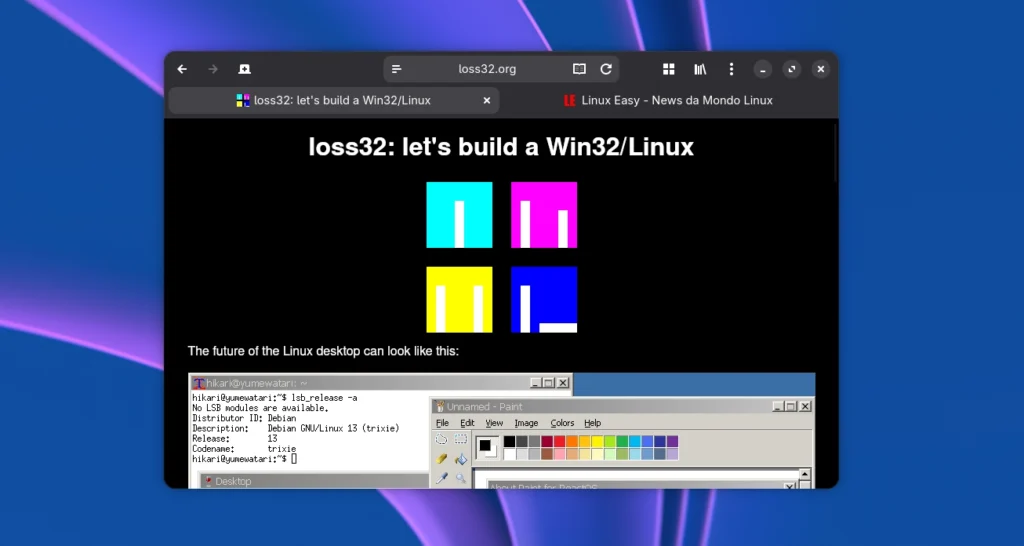Reload the loss32.org page
The height and width of the screenshot is (546, 1024).
[x=606, y=69]
